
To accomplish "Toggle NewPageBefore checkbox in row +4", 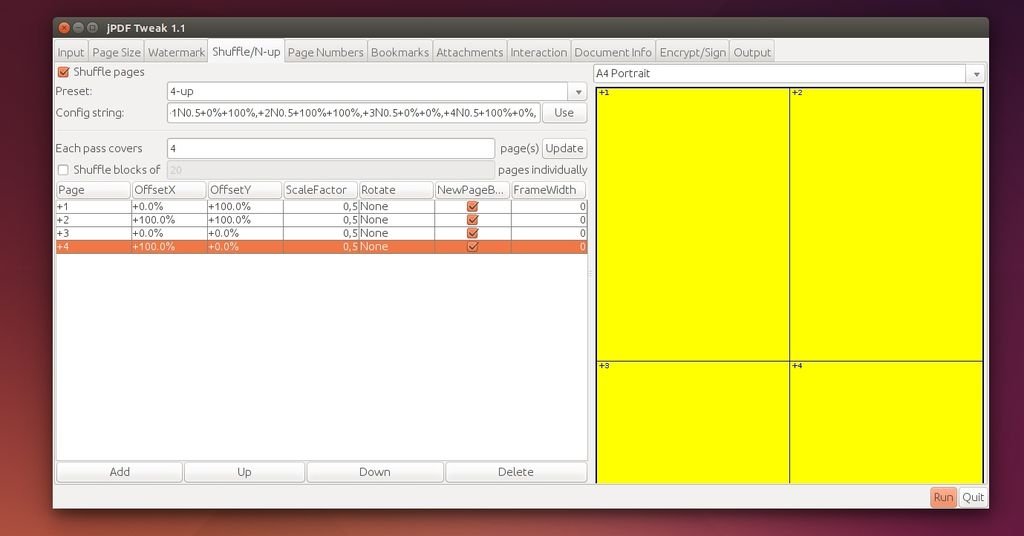I will click(x=473, y=247).
